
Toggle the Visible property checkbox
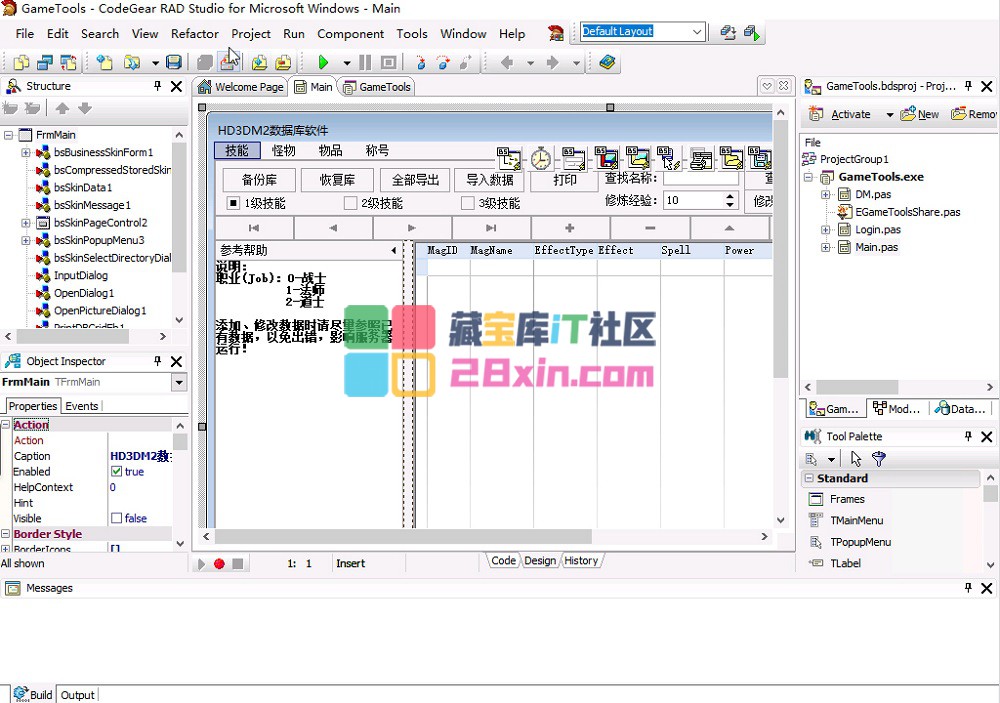click(x=116, y=518)
